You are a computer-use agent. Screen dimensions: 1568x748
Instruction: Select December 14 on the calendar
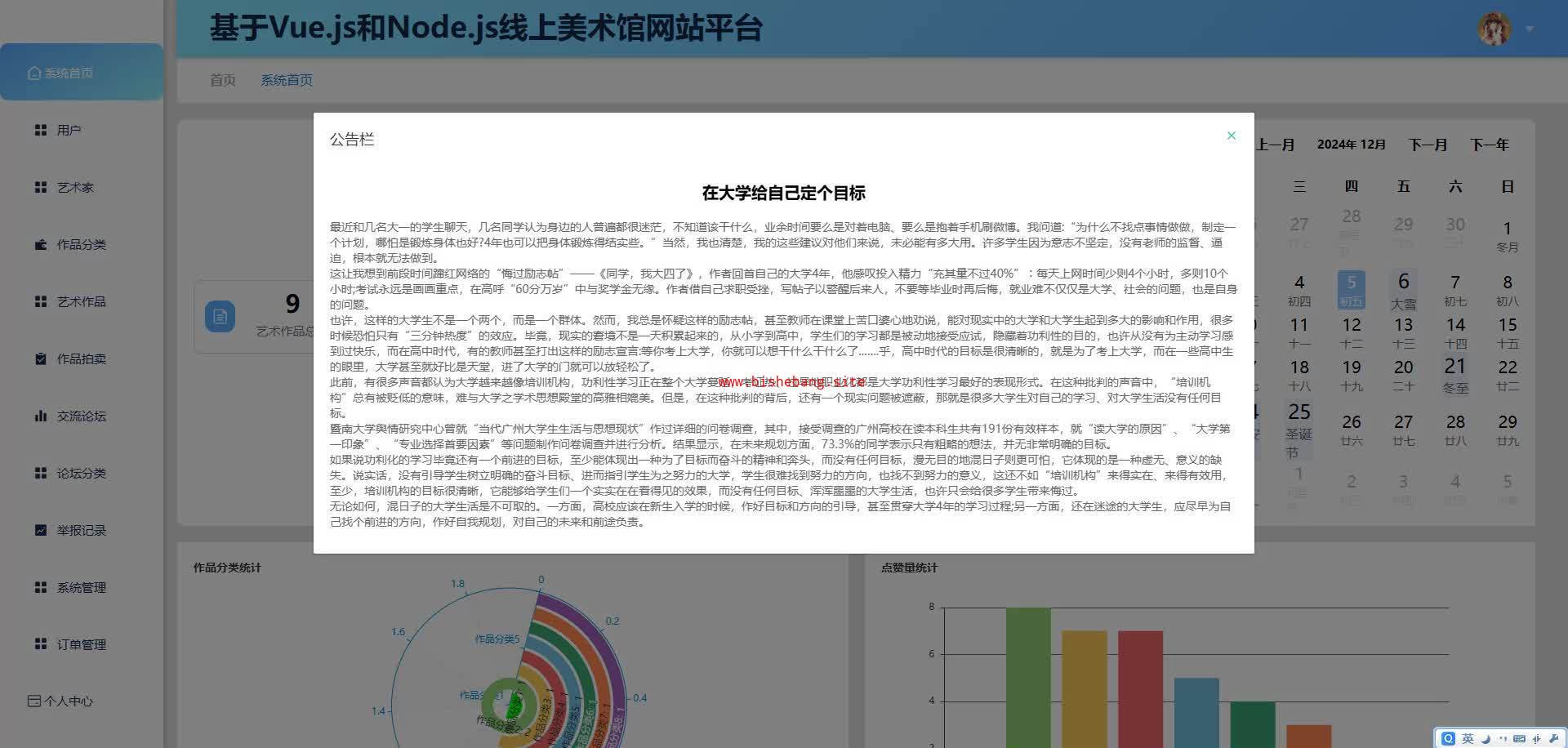[1455, 332]
